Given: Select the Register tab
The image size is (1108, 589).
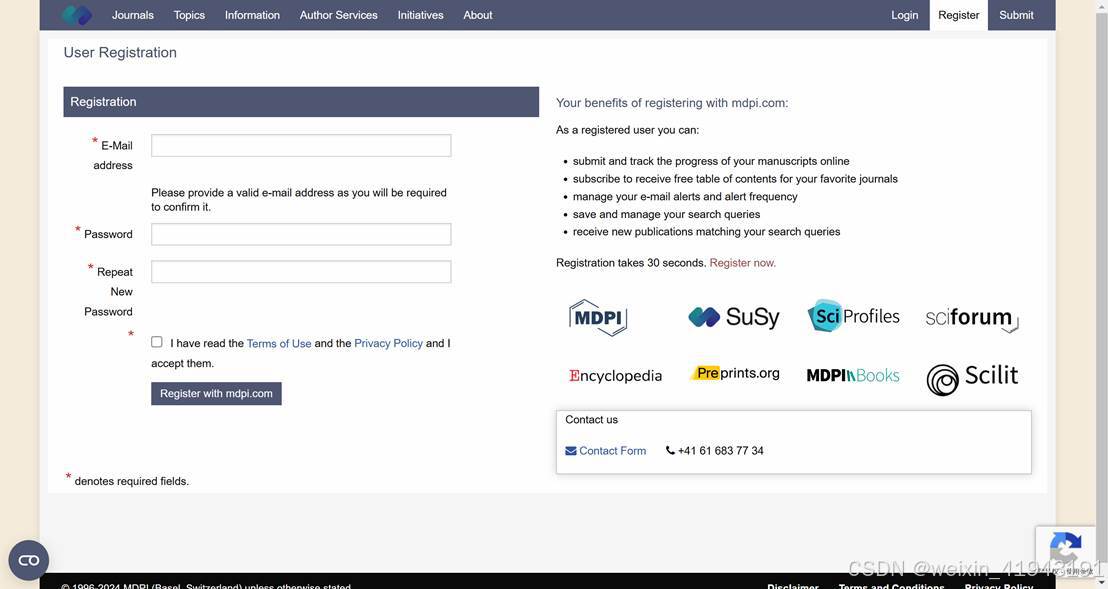Looking at the screenshot, I should tap(958, 15).
